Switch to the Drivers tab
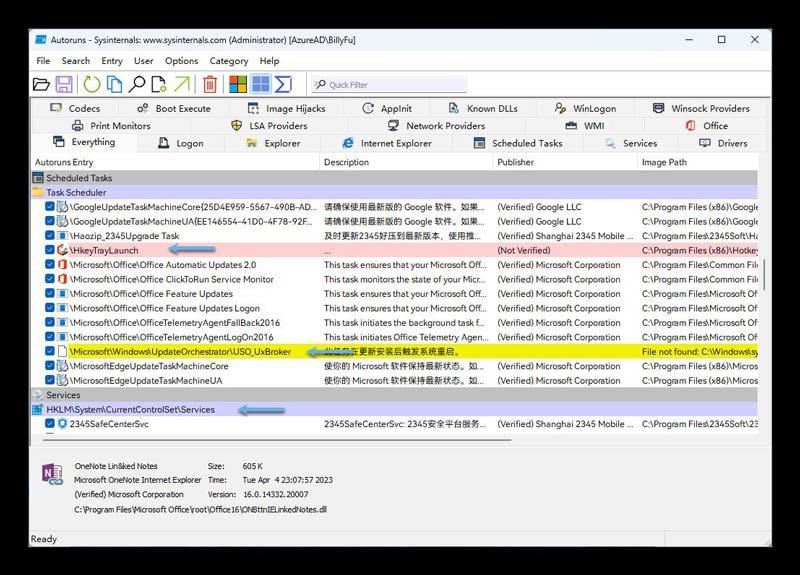The height and width of the screenshot is (575, 800). click(x=723, y=143)
